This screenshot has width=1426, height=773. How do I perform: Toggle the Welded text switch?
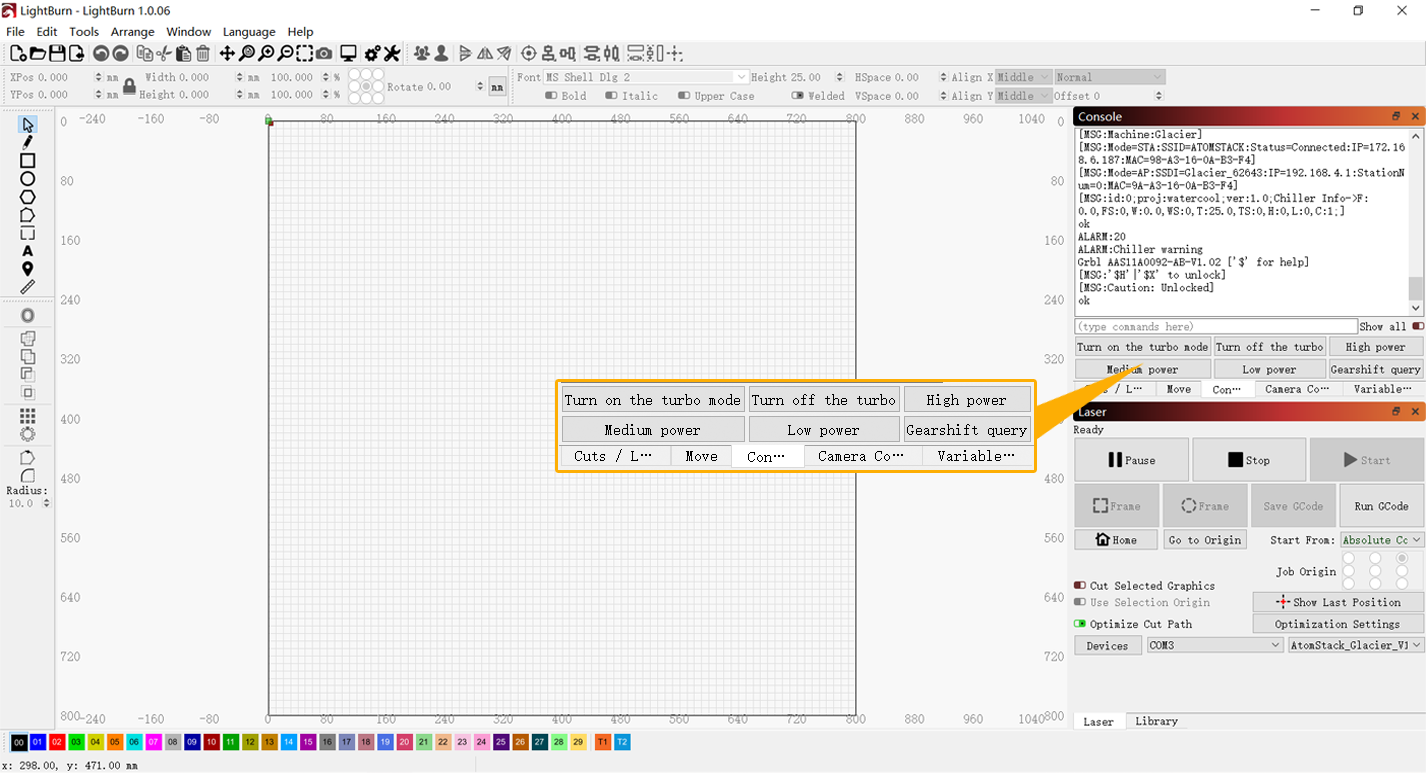tap(798, 96)
